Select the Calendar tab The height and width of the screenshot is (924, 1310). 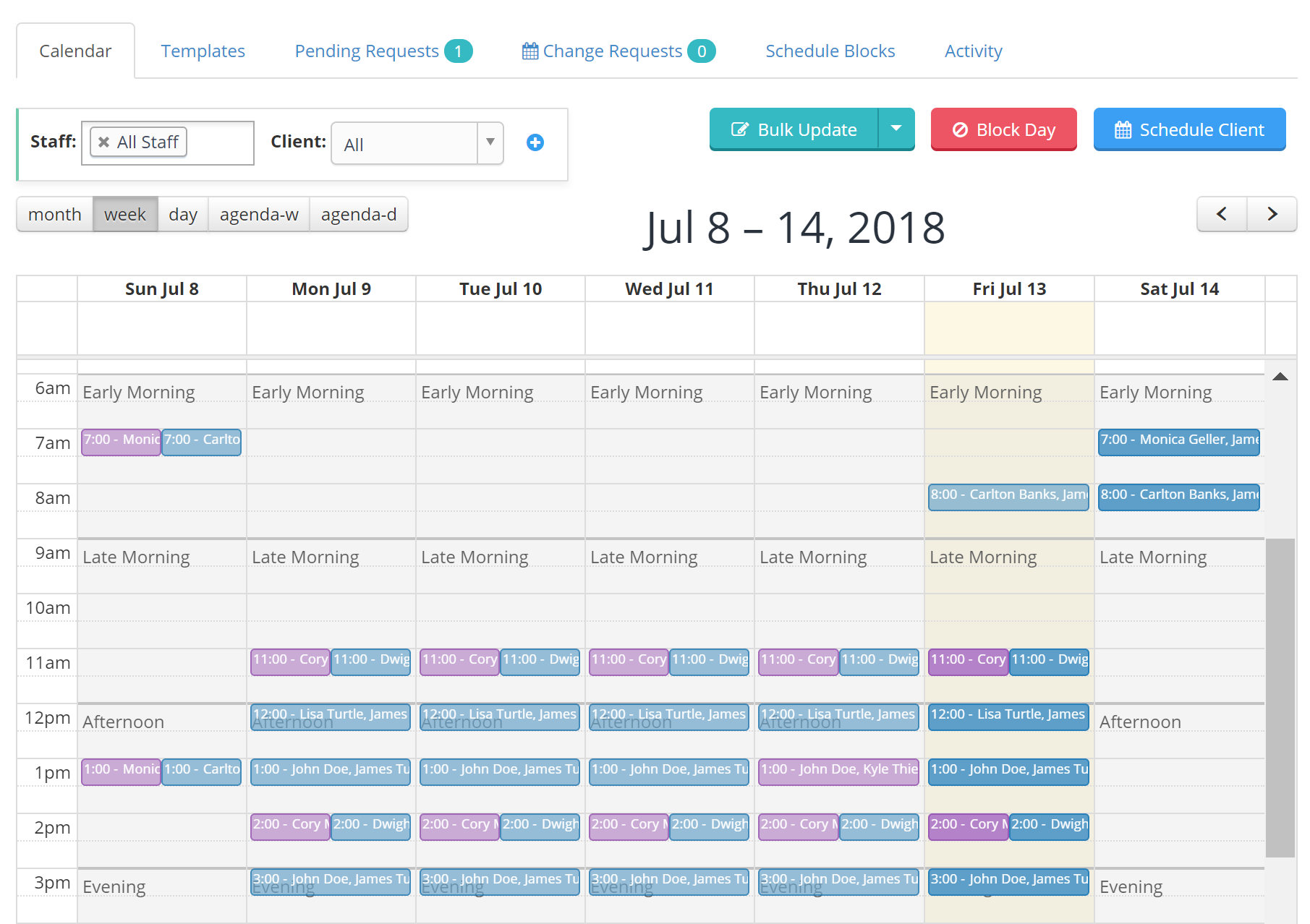pos(75,51)
